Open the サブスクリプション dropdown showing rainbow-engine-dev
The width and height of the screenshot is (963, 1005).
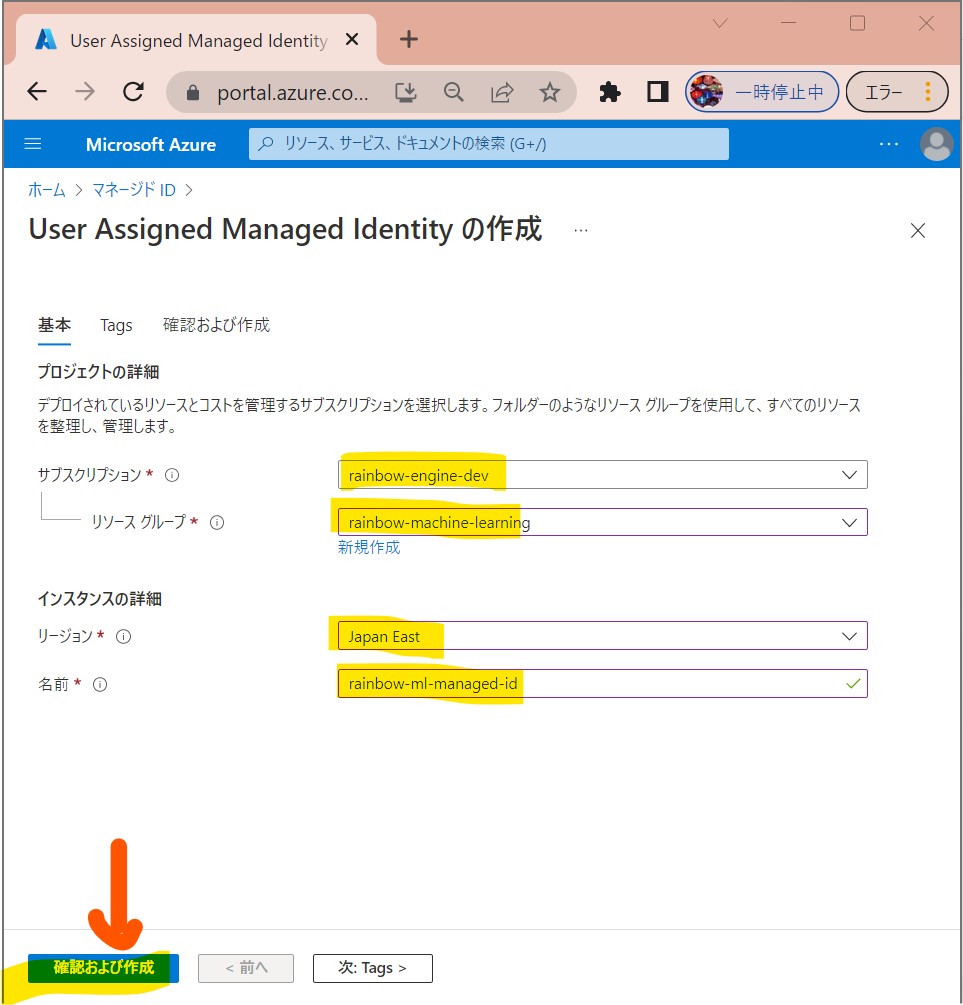(603, 475)
